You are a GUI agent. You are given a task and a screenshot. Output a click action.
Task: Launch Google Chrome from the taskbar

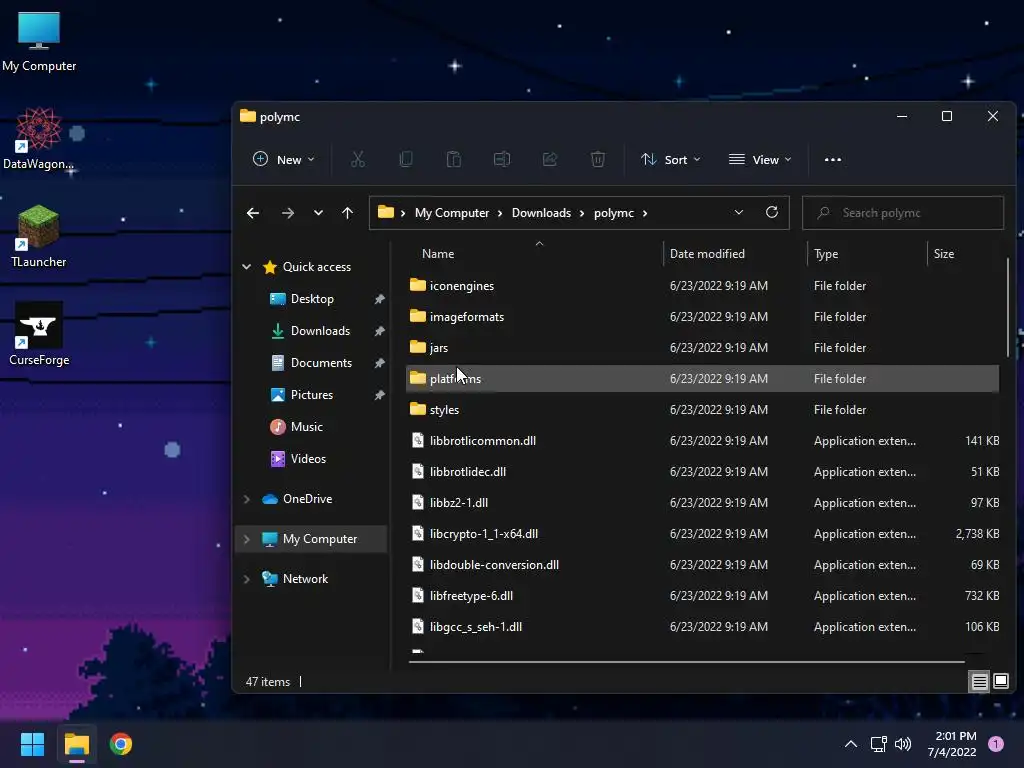click(121, 744)
